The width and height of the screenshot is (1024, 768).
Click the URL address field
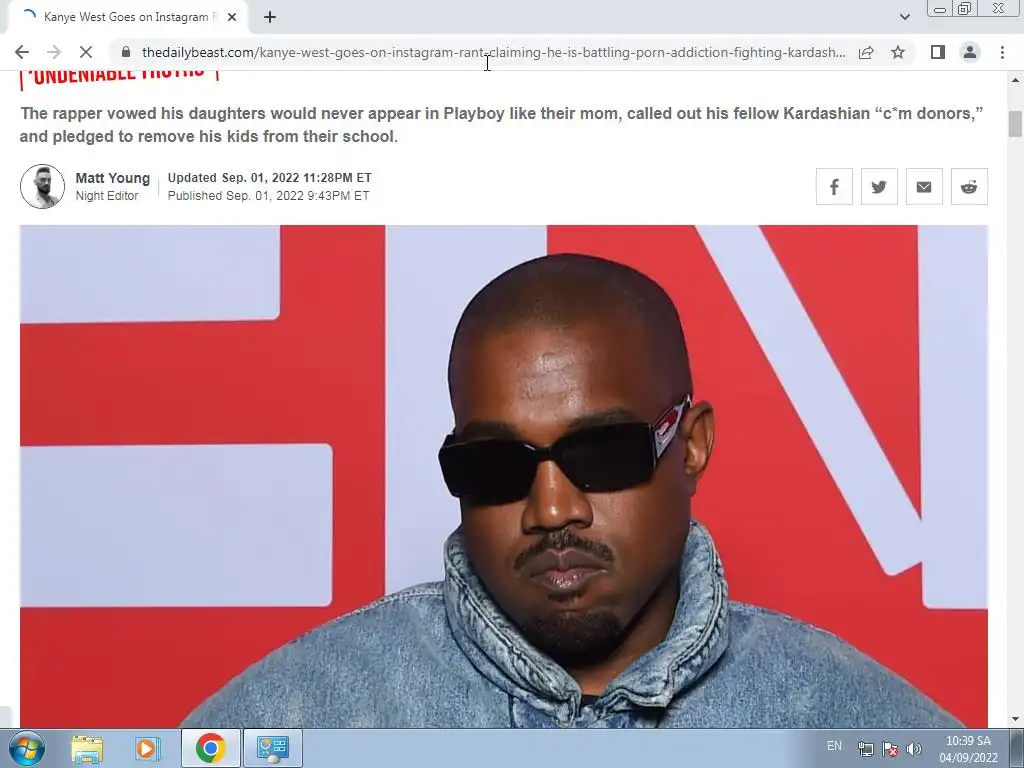493,52
